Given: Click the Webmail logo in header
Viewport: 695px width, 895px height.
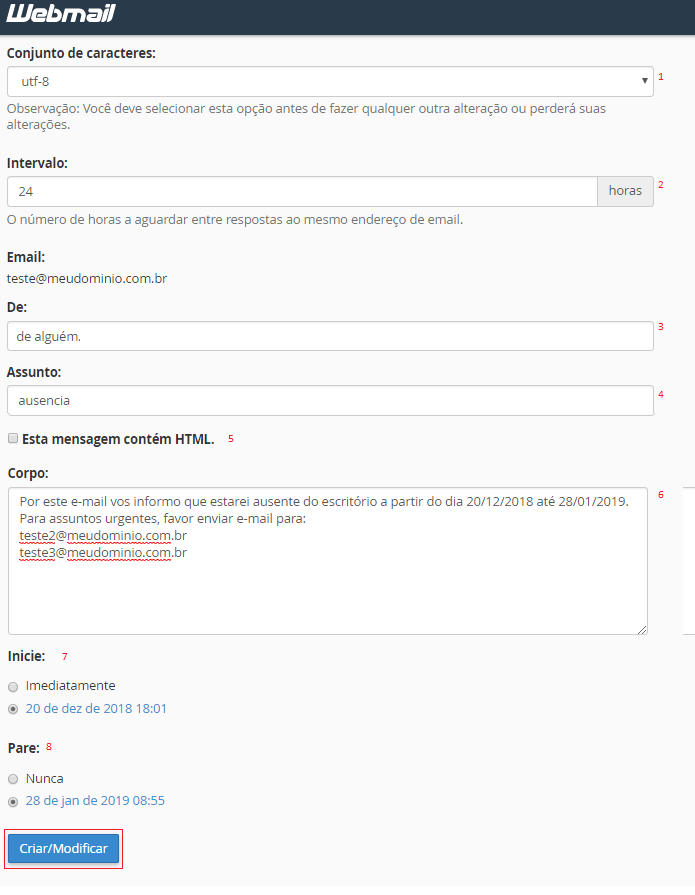Looking at the screenshot, I should point(59,14).
